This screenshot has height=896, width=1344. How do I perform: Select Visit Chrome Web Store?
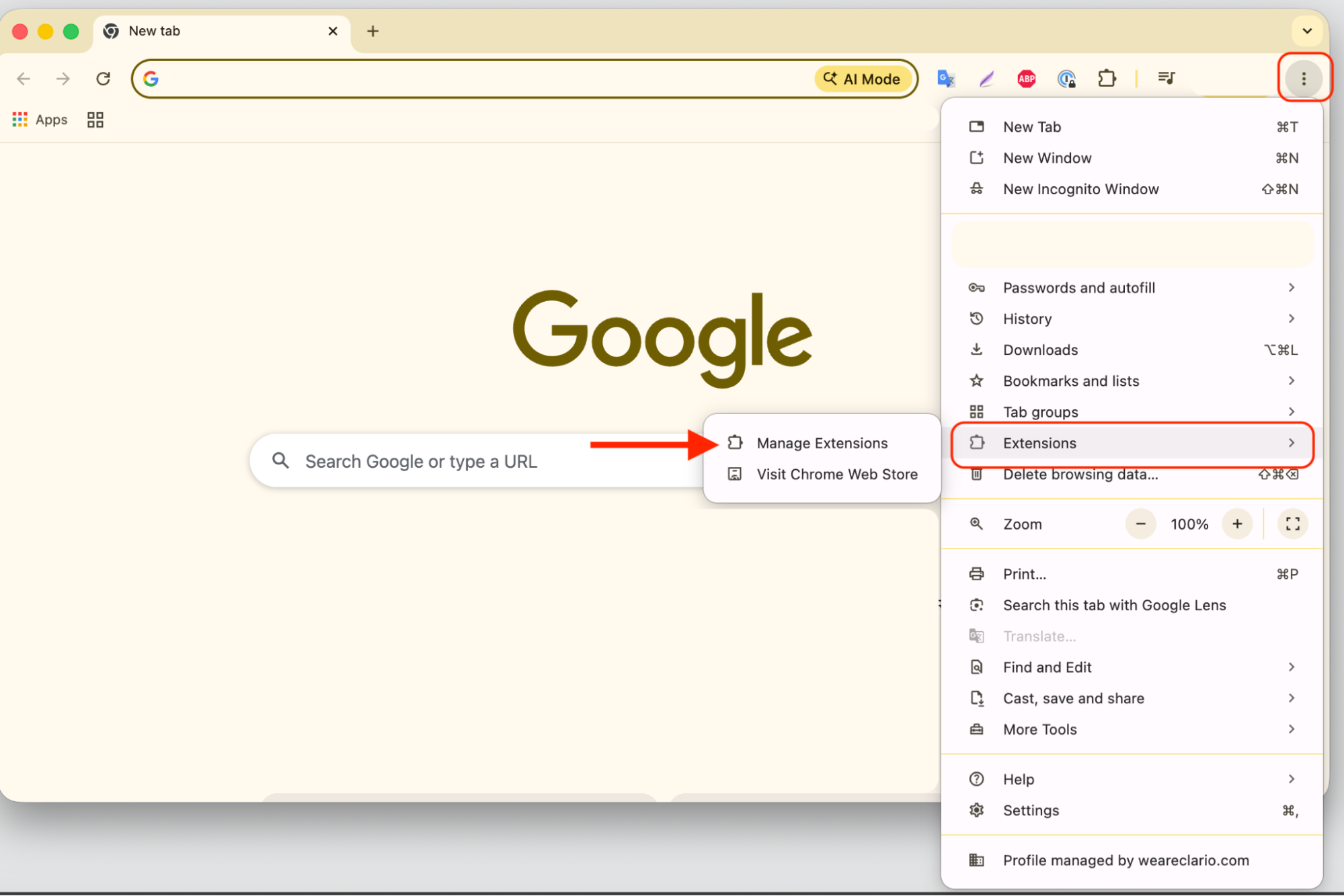(x=822, y=474)
